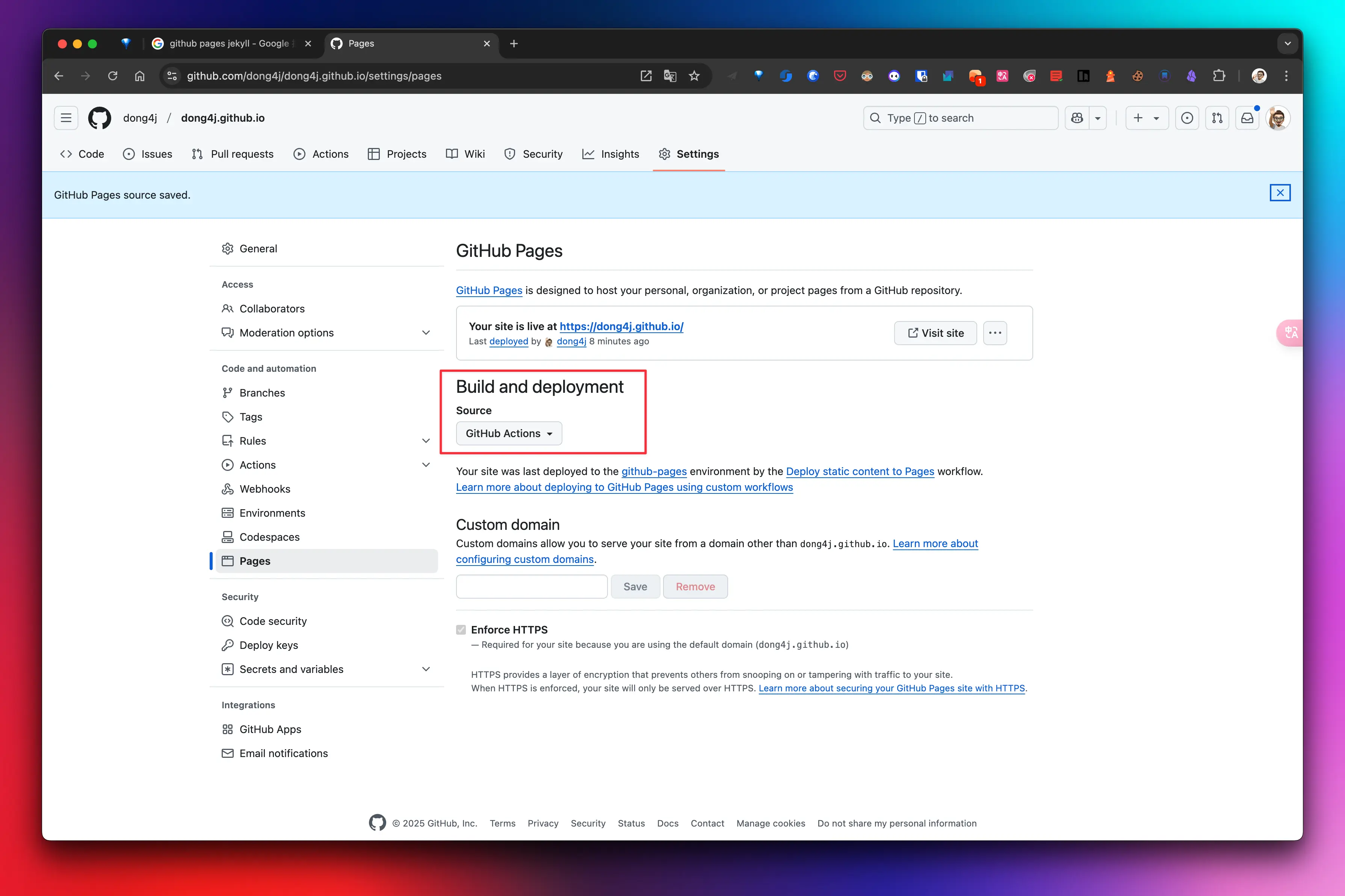Open the GitHub hamburger navigation menu

point(66,118)
